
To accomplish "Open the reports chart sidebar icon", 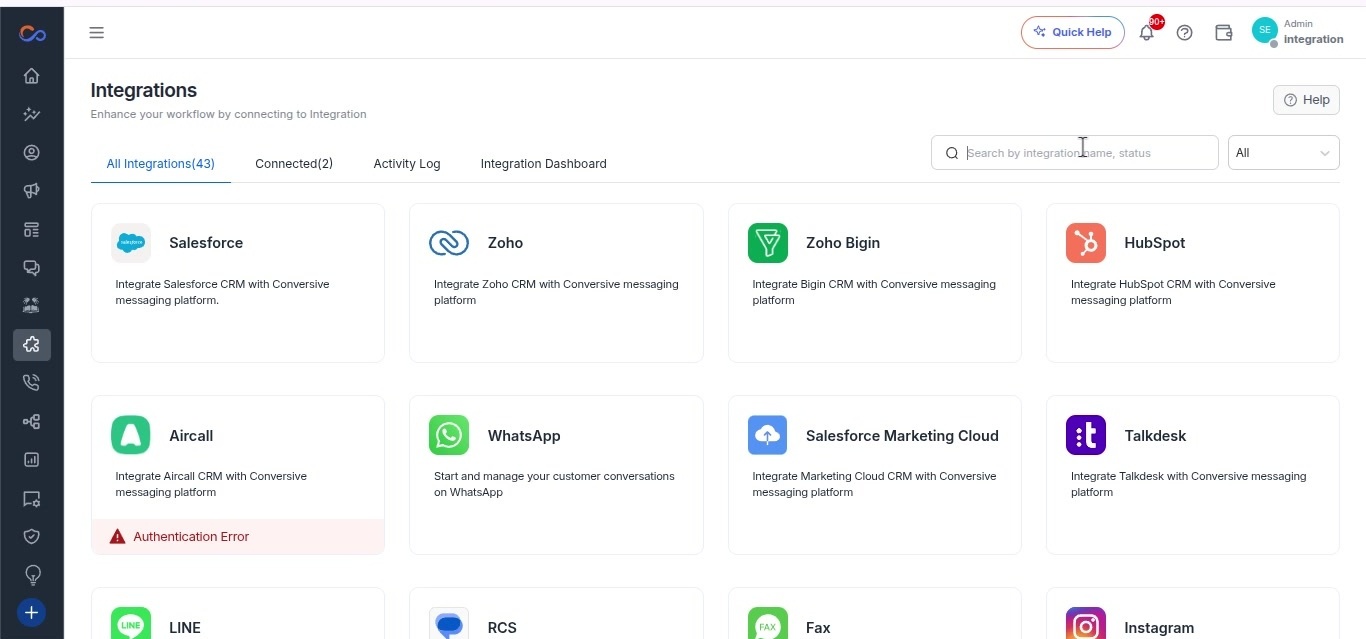I will tap(31, 460).
